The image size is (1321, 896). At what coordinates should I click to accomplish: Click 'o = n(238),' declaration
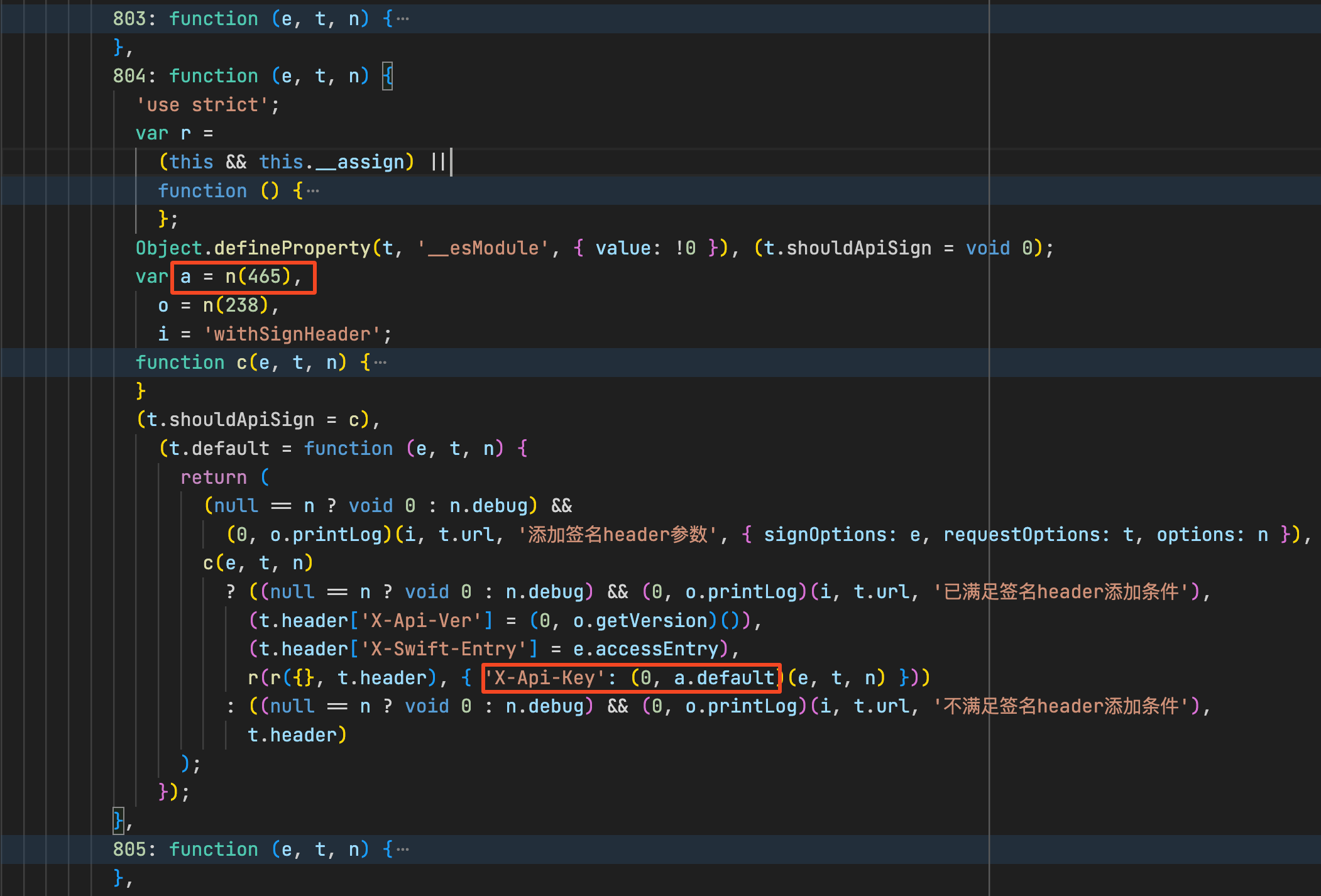(218, 306)
